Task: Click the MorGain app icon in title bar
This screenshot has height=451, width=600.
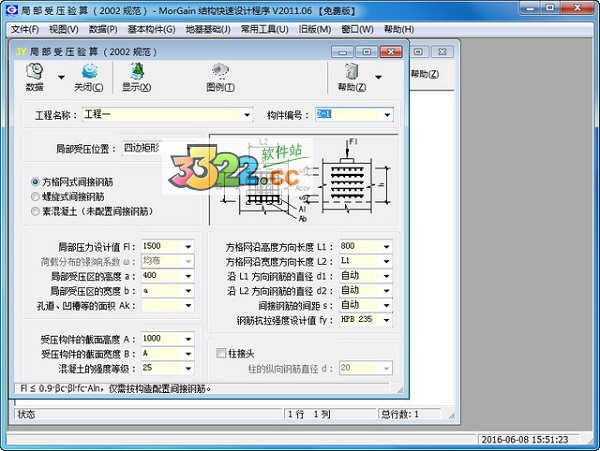Action: pyautogui.click(x=11, y=10)
